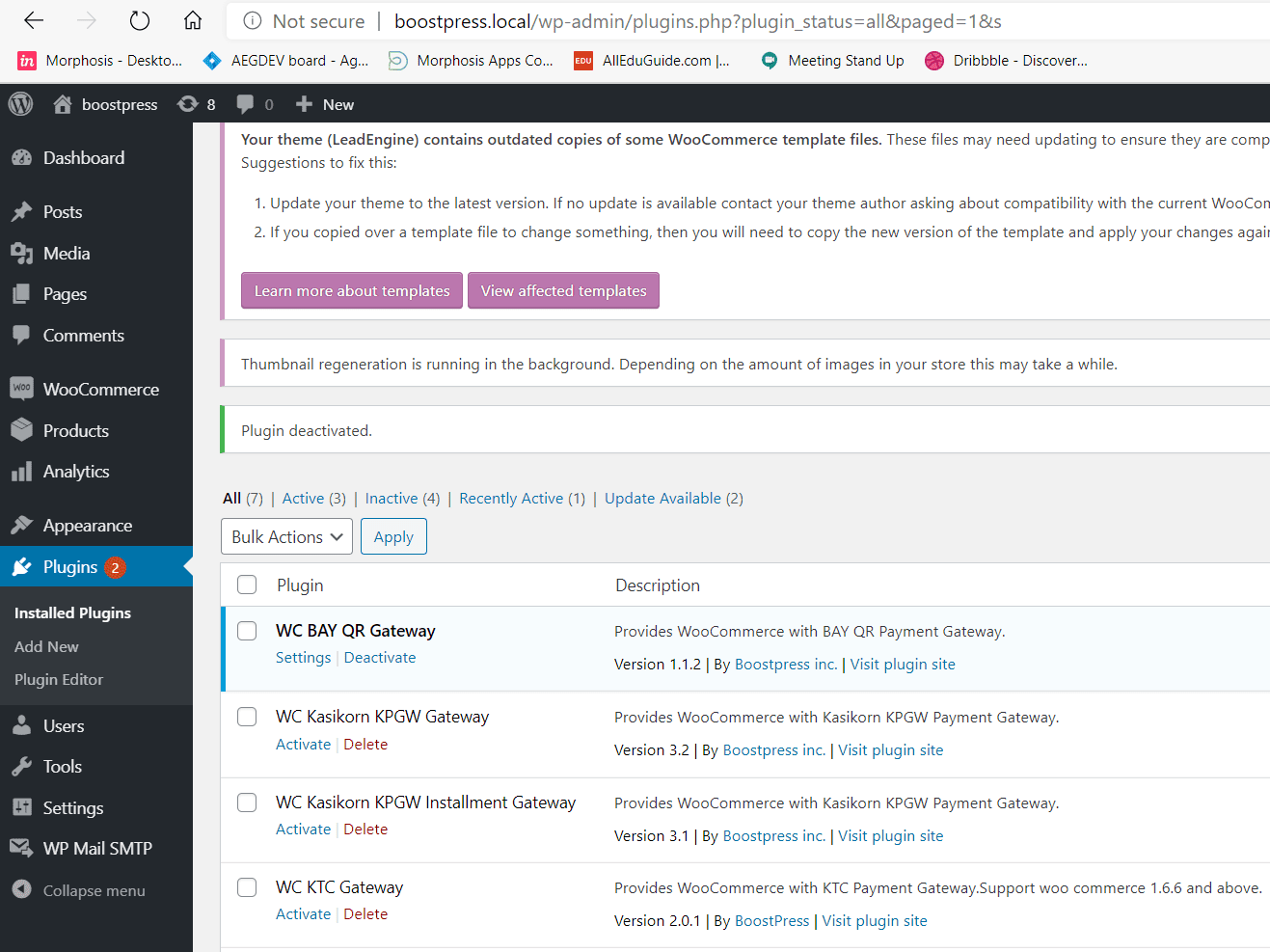Click the browser address bar URL
1270x952 pixels.
pyautogui.click(x=697, y=21)
